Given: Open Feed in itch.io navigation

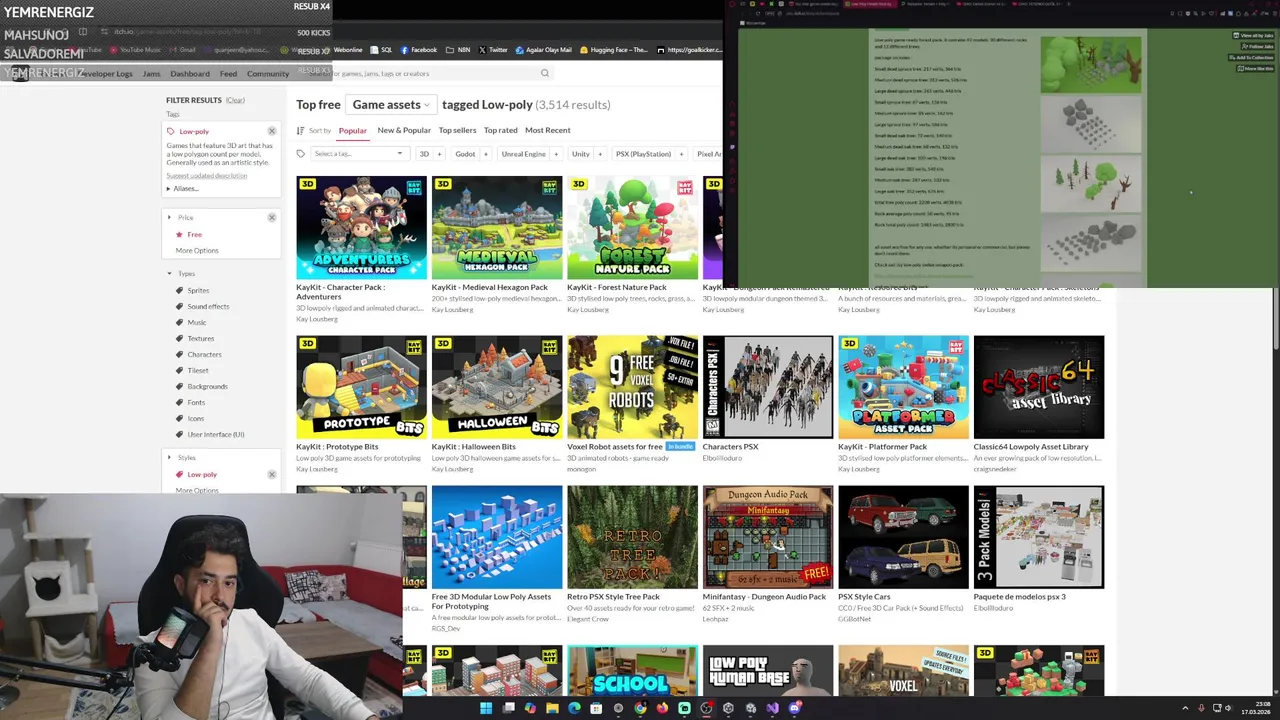Looking at the screenshot, I should (x=228, y=73).
